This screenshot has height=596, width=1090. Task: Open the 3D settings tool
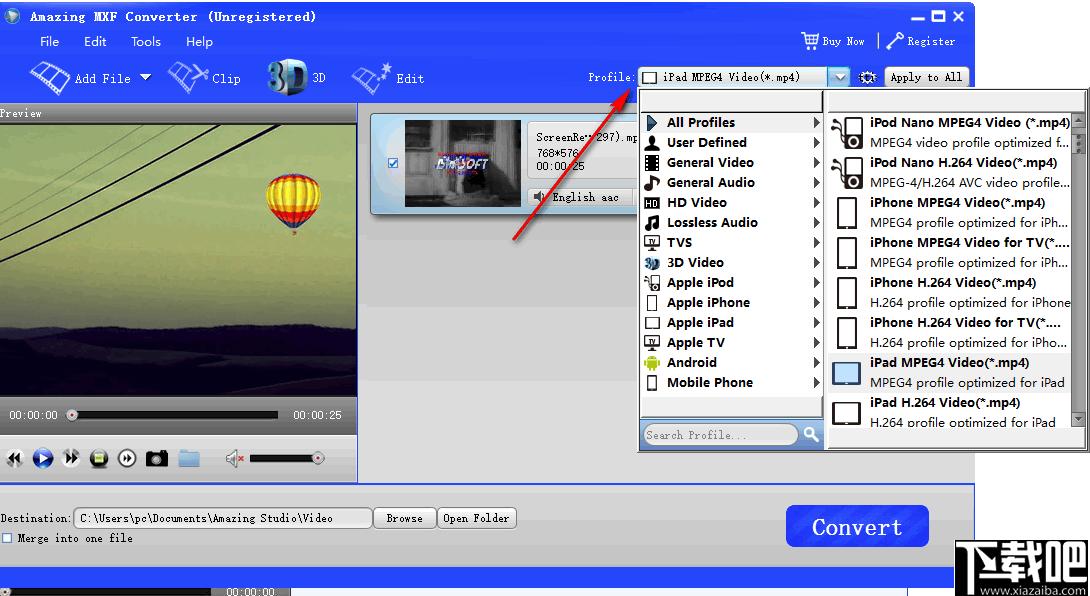tap(297, 77)
